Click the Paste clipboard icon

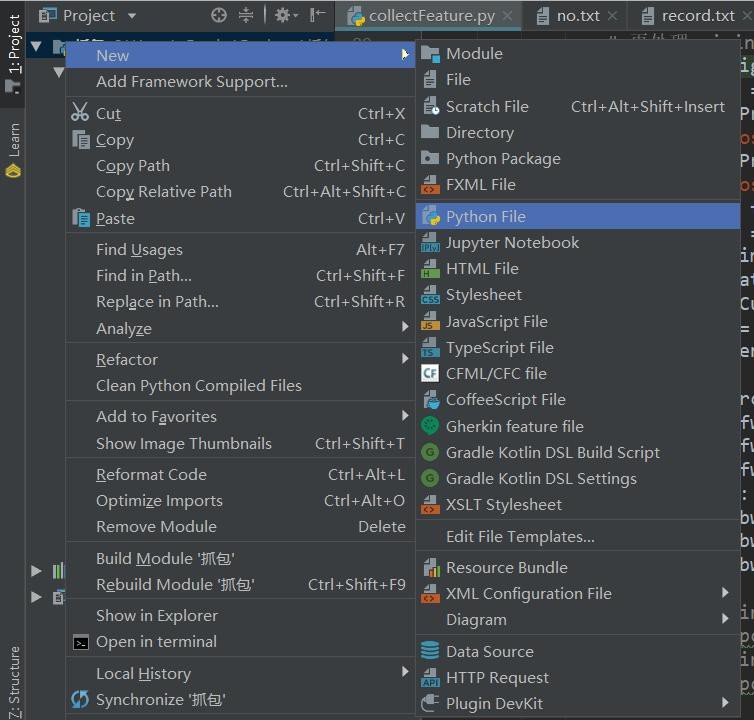(x=81, y=217)
